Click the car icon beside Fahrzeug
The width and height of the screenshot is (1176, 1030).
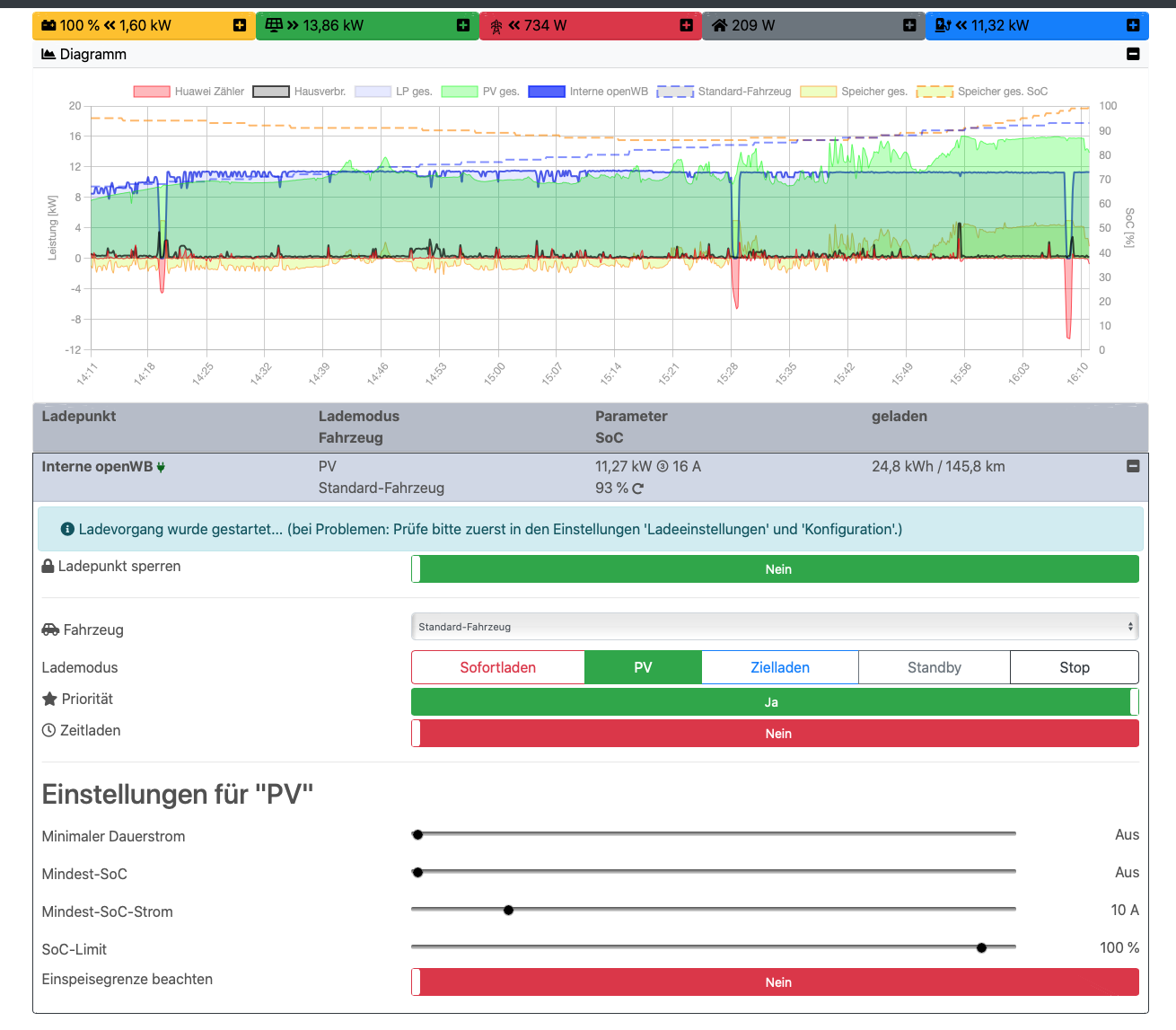pyautogui.click(x=50, y=629)
